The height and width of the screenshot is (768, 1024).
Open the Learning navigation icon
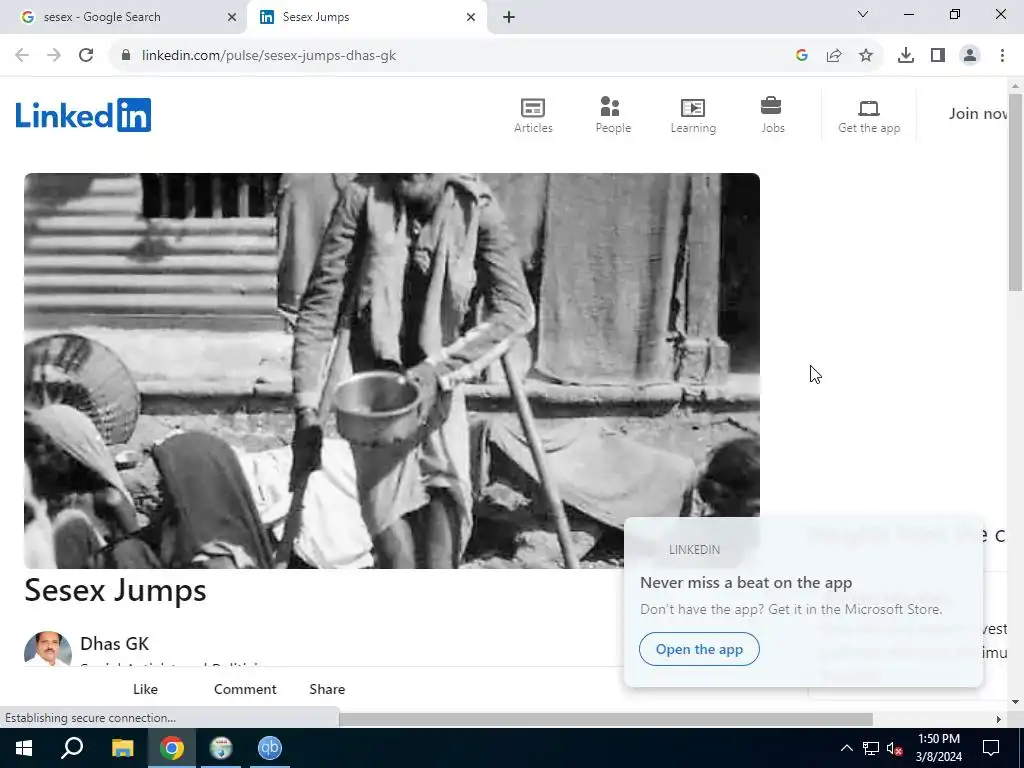pos(693,116)
